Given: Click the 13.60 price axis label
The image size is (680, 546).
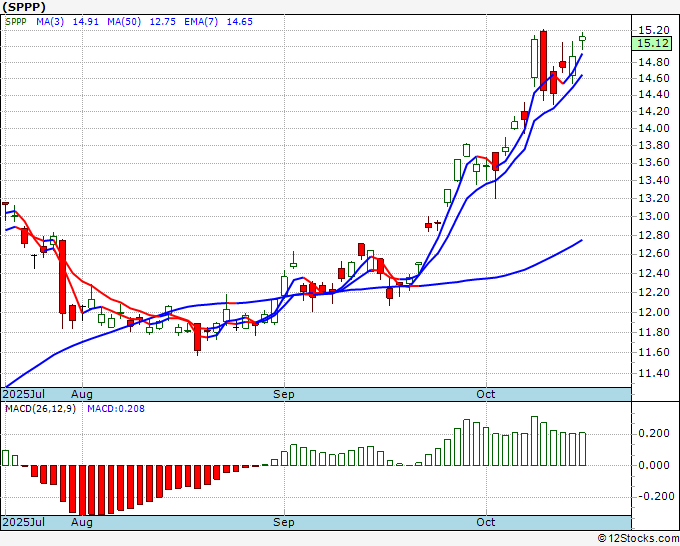Looking at the screenshot, I should tap(654, 162).
